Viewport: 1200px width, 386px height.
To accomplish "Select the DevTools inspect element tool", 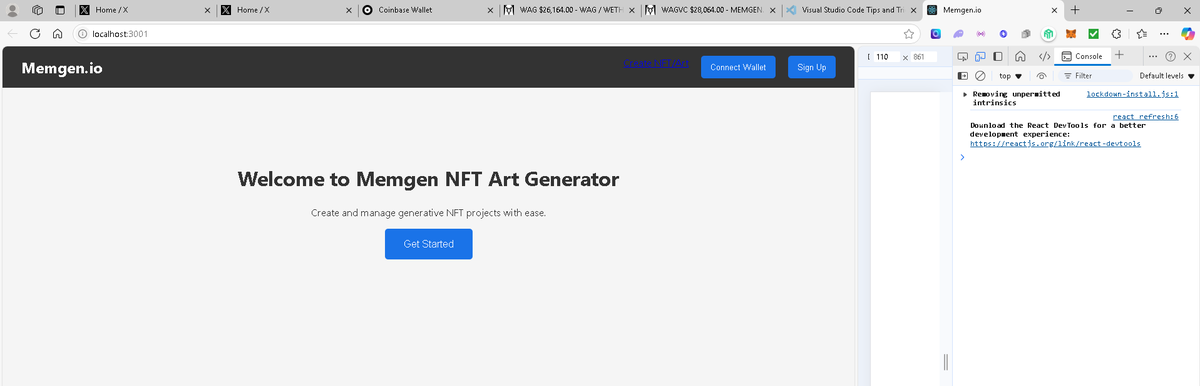I will (962, 56).
